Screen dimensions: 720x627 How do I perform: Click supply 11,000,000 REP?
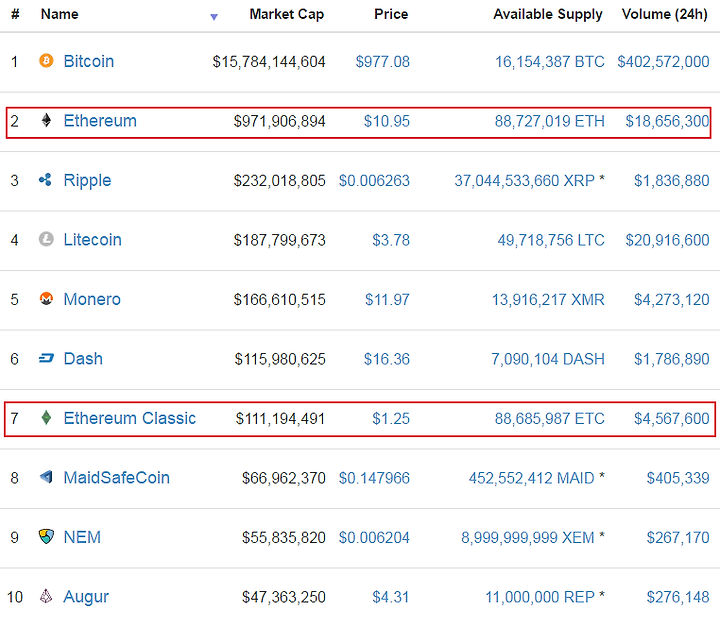pos(540,597)
